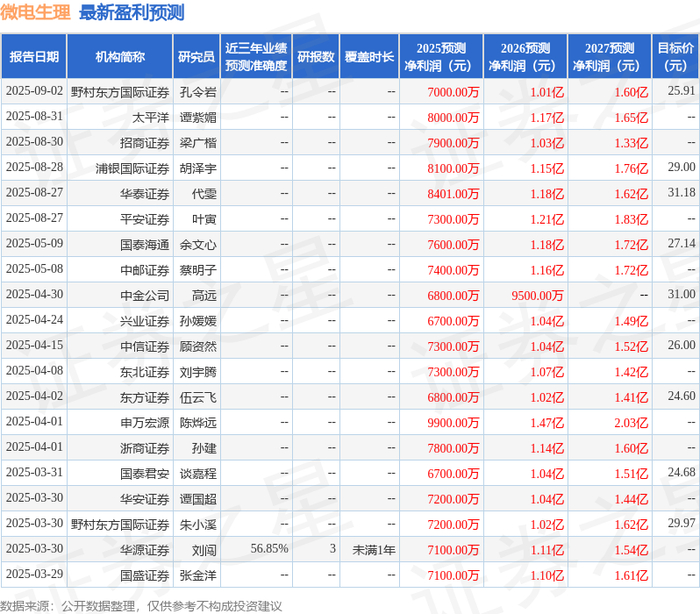Select the 2025预测净利润 column header
This screenshot has width=700, height=614.
point(441,57)
